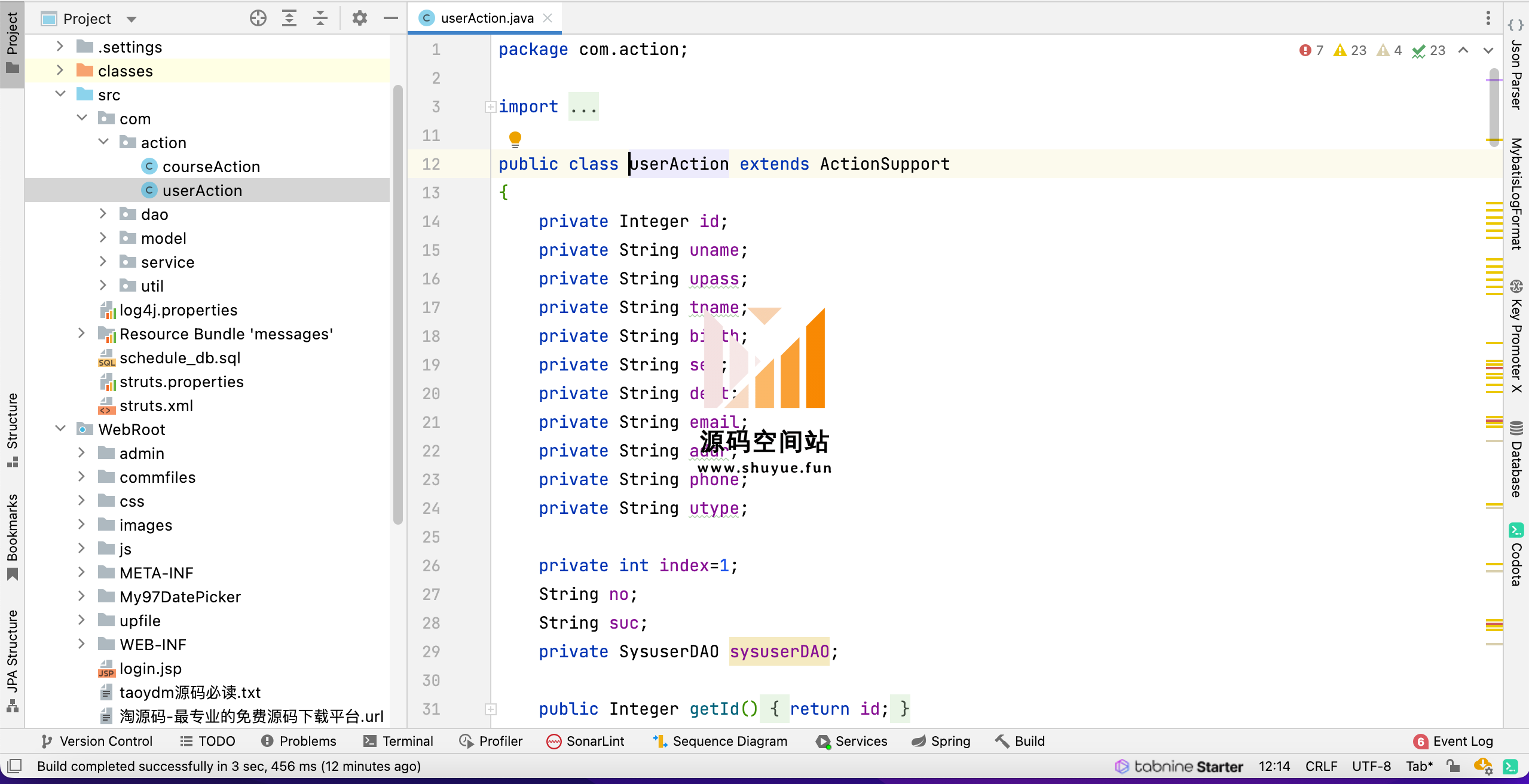Image resolution: width=1529 pixels, height=784 pixels.
Task: Go to previous highlighted error arrow
Action: [1463, 51]
